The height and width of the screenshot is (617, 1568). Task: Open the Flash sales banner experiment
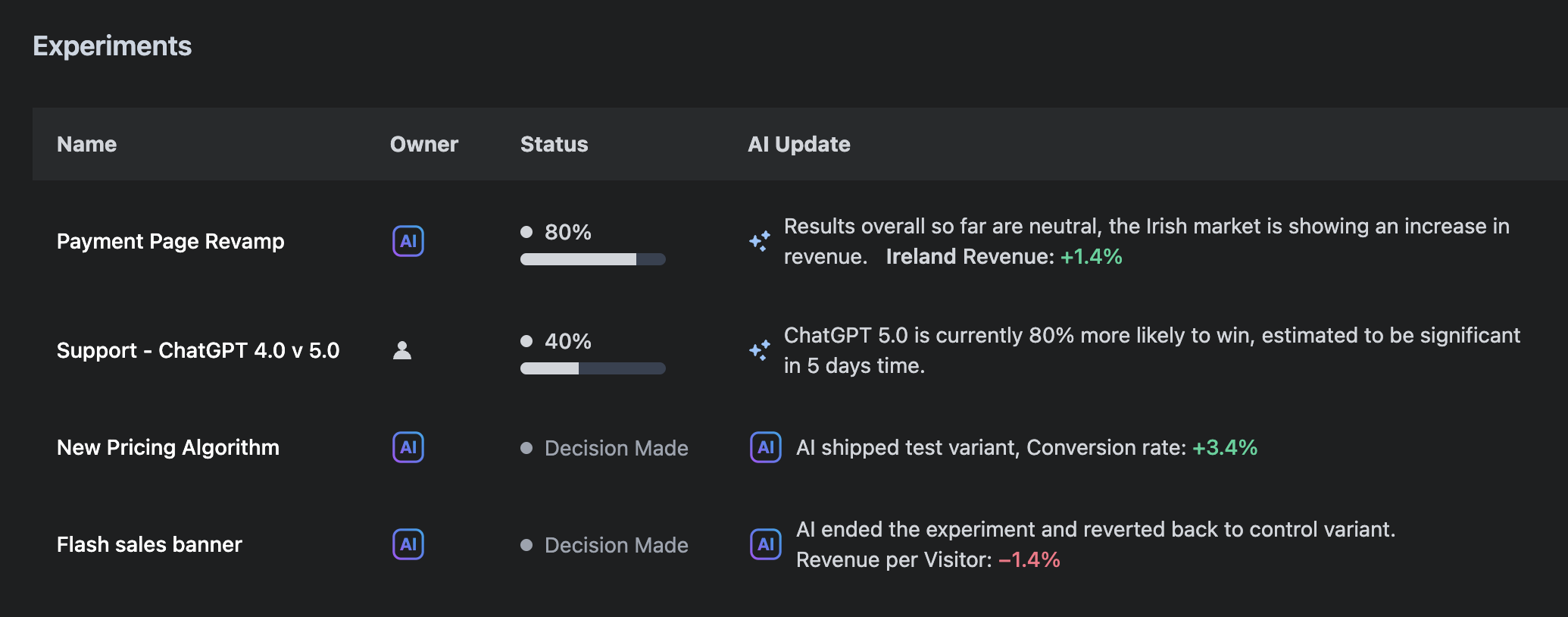coord(149,544)
